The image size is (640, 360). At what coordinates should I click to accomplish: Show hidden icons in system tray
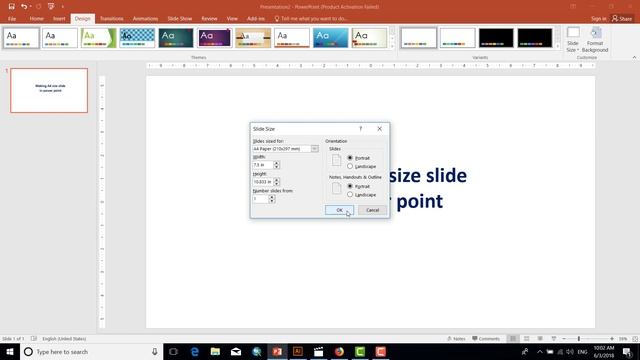click(540, 351)
